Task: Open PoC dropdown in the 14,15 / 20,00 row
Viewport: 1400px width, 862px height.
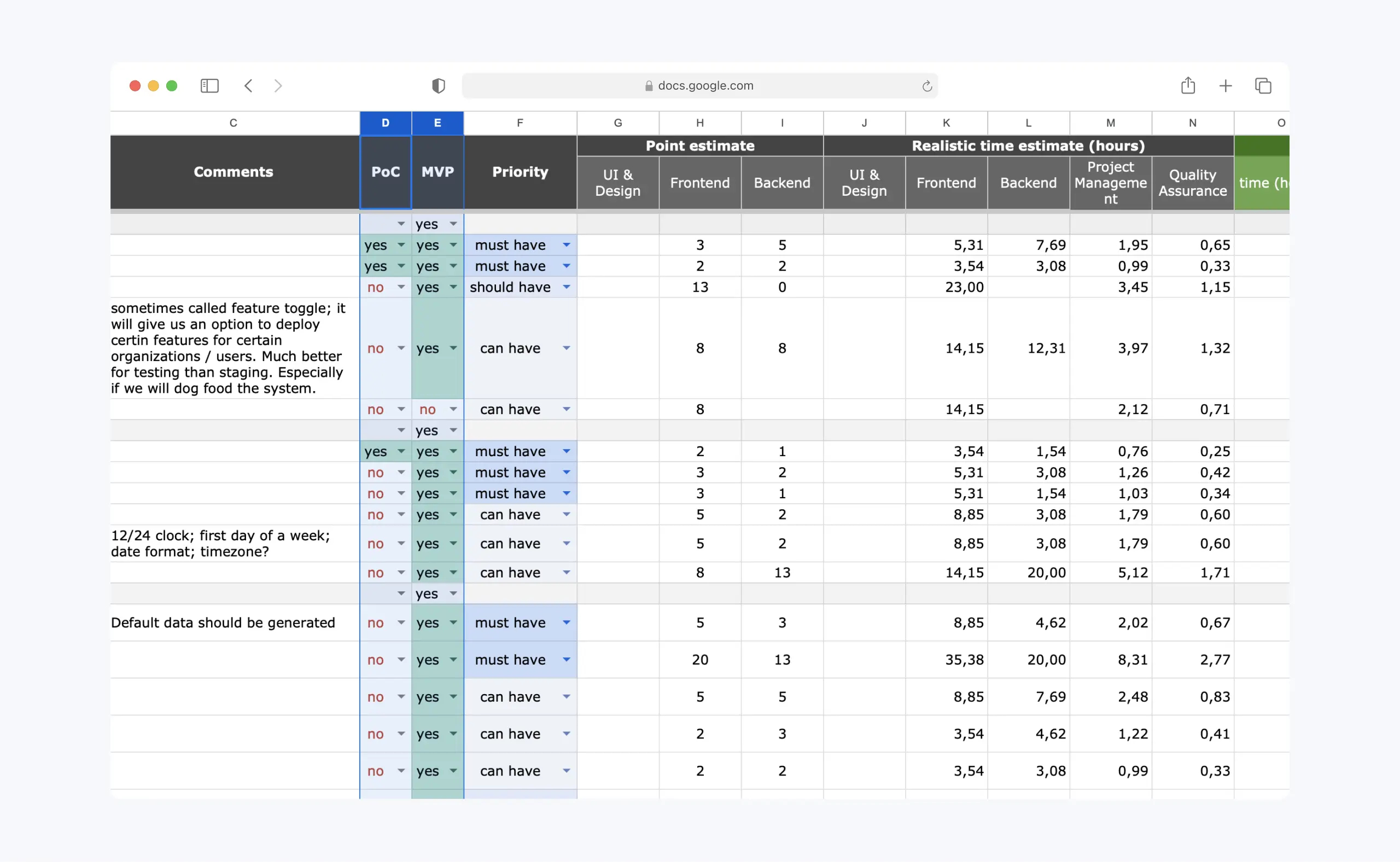Action: point(401,572)
